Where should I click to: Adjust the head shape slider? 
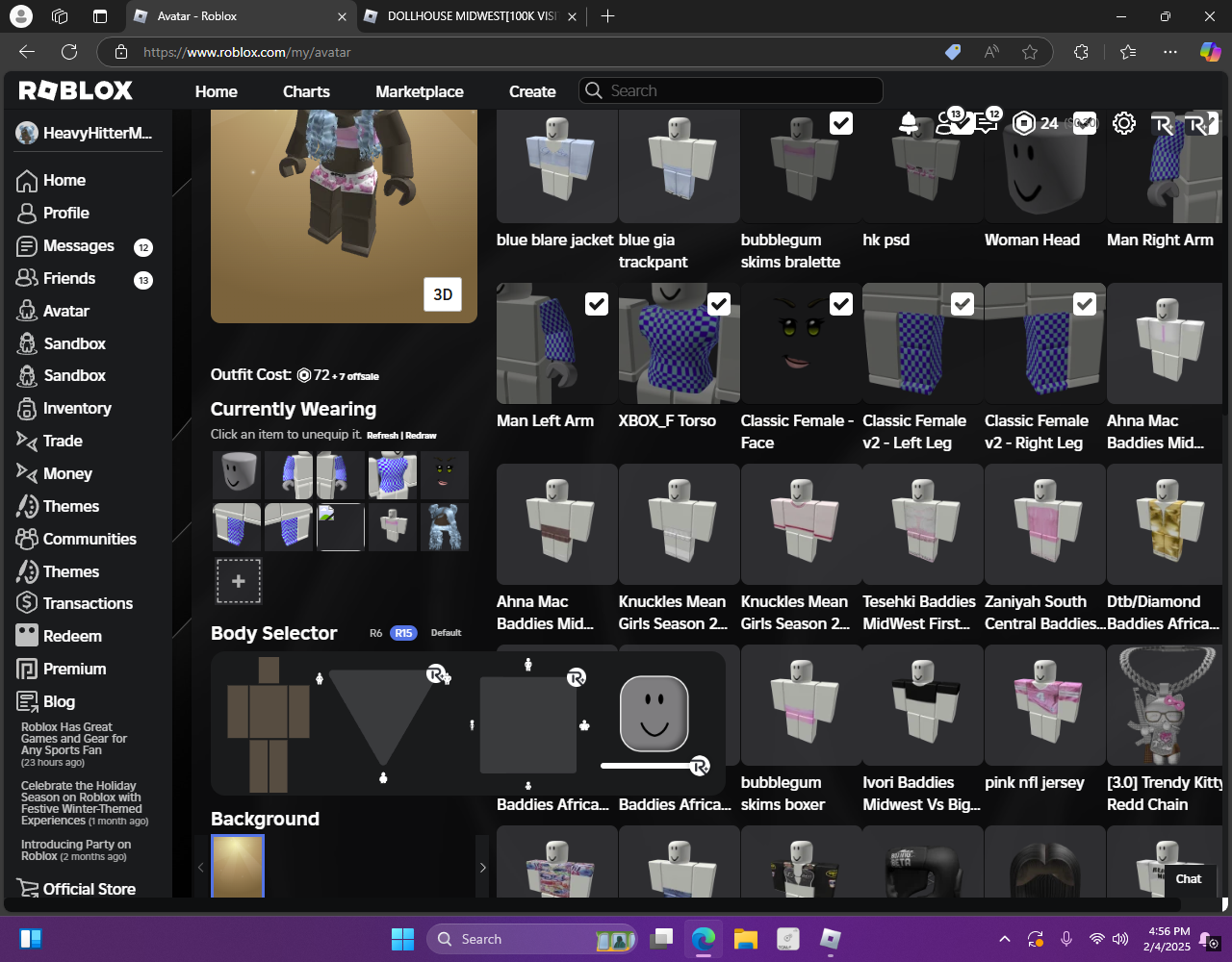pyautogui.click(x=699, y=766)
